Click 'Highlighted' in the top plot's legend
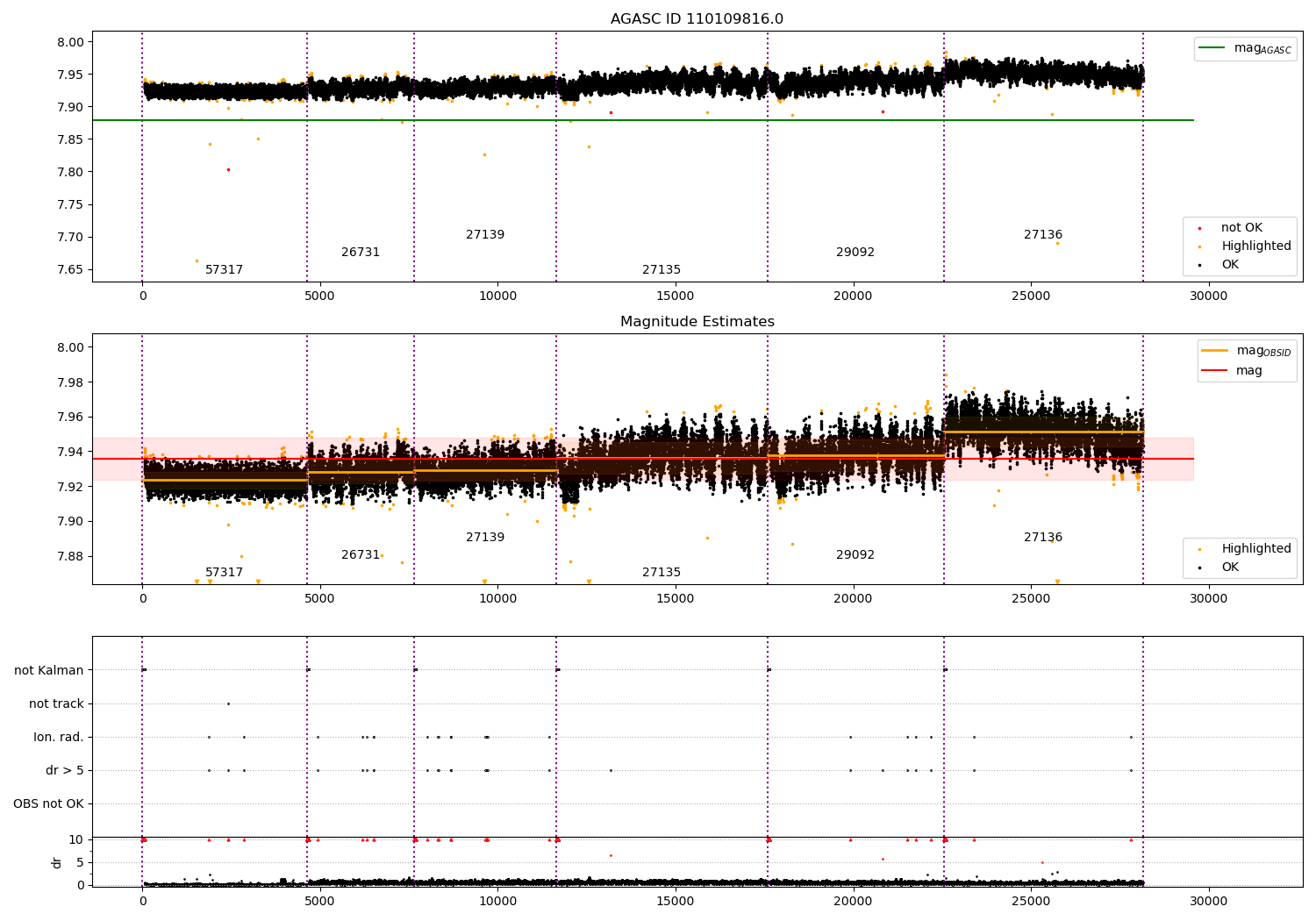The height and width of the screenshot is (921, 1316). [x=1256, y=246]
